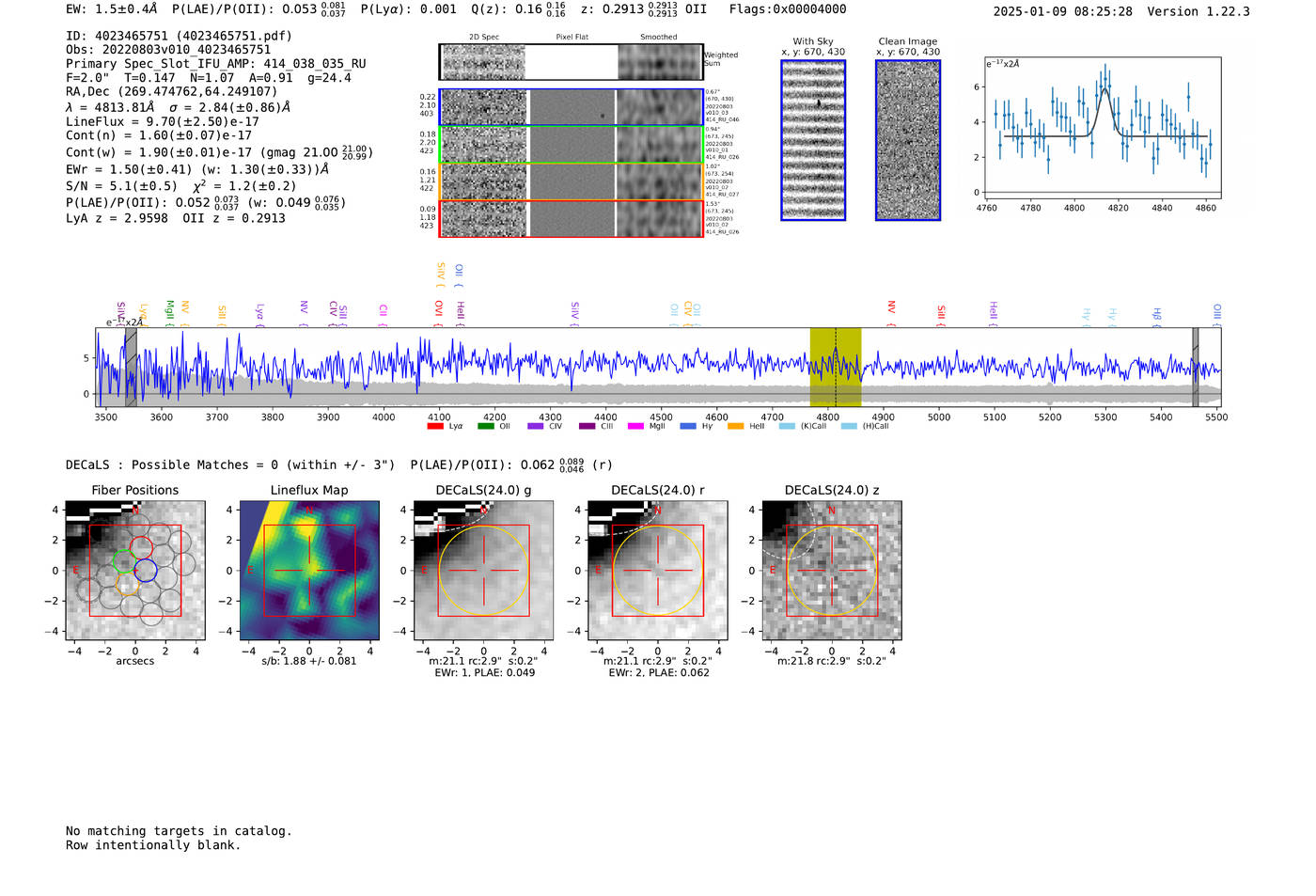Click the Lyα red legend swatch
1316x896 pixels.
(435, 426)
